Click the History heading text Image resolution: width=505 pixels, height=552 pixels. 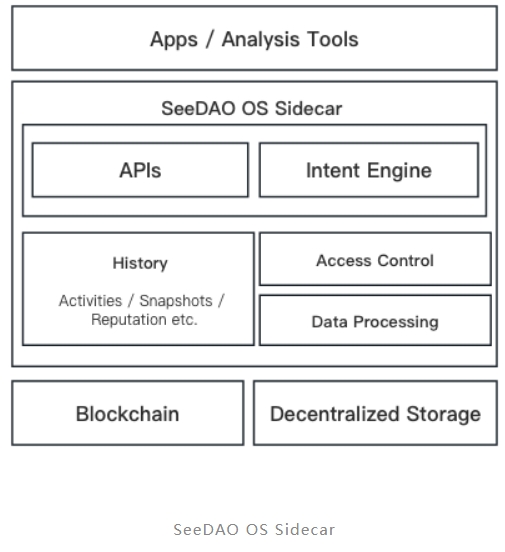click(x=140, y=263)
